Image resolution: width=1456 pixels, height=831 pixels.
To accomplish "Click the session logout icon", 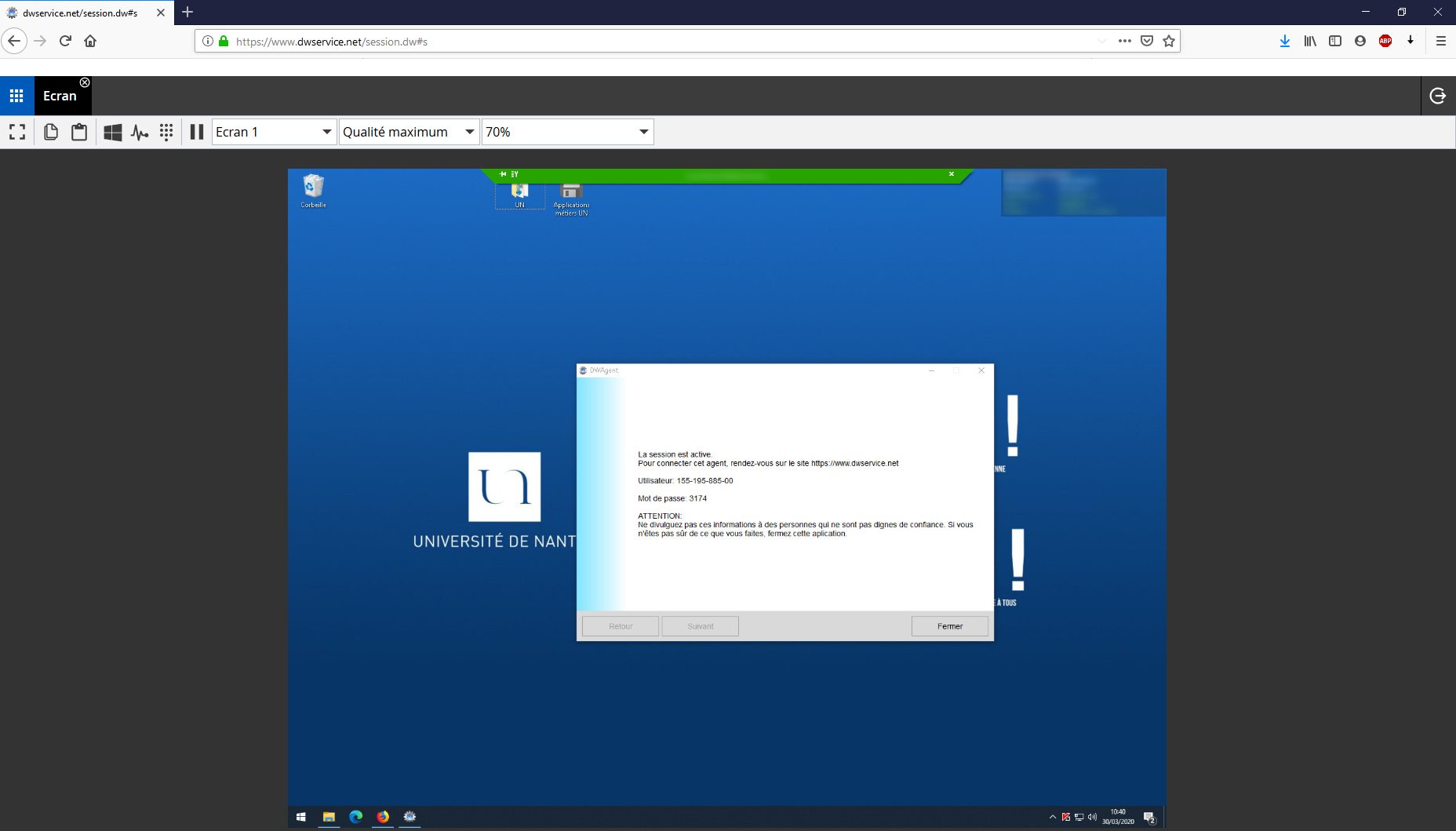I will click(1437, 96).
